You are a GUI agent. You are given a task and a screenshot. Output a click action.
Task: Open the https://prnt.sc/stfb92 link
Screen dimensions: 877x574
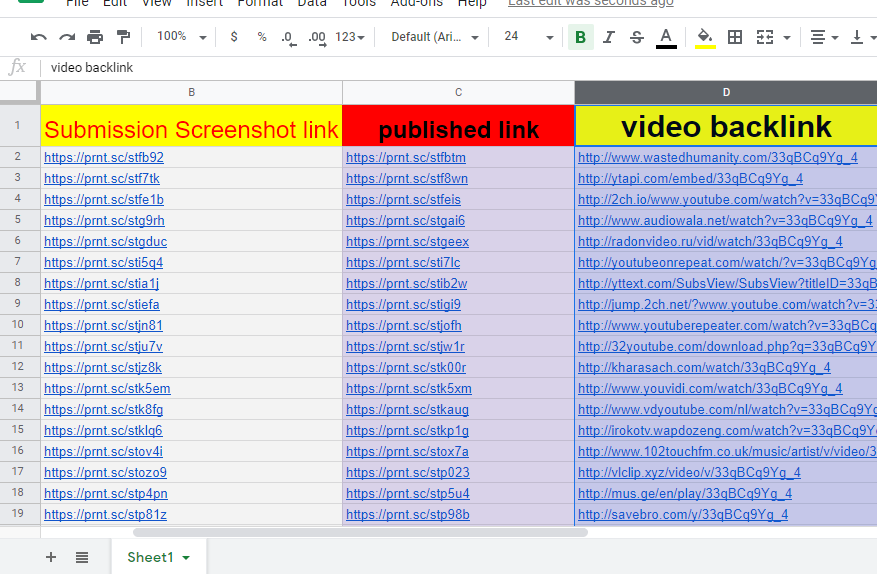pyautogui.click(x=104, y=158)
